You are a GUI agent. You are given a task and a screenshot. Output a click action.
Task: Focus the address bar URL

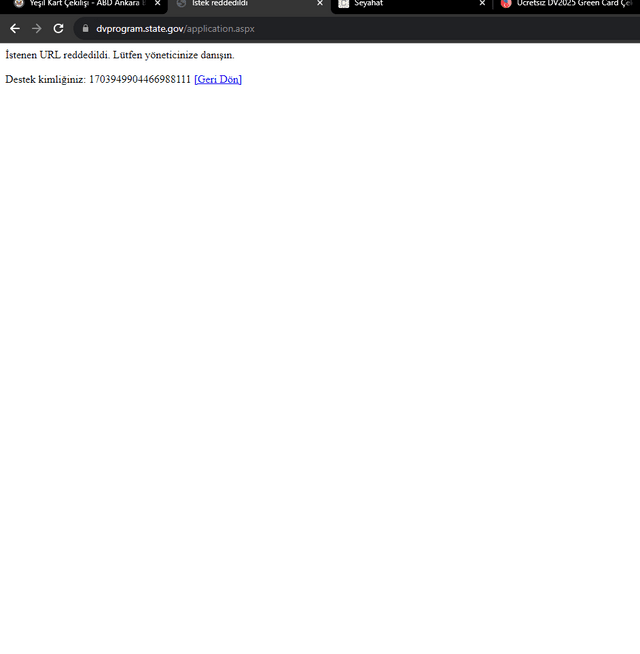pyautogui.click(x=175, y=29)
